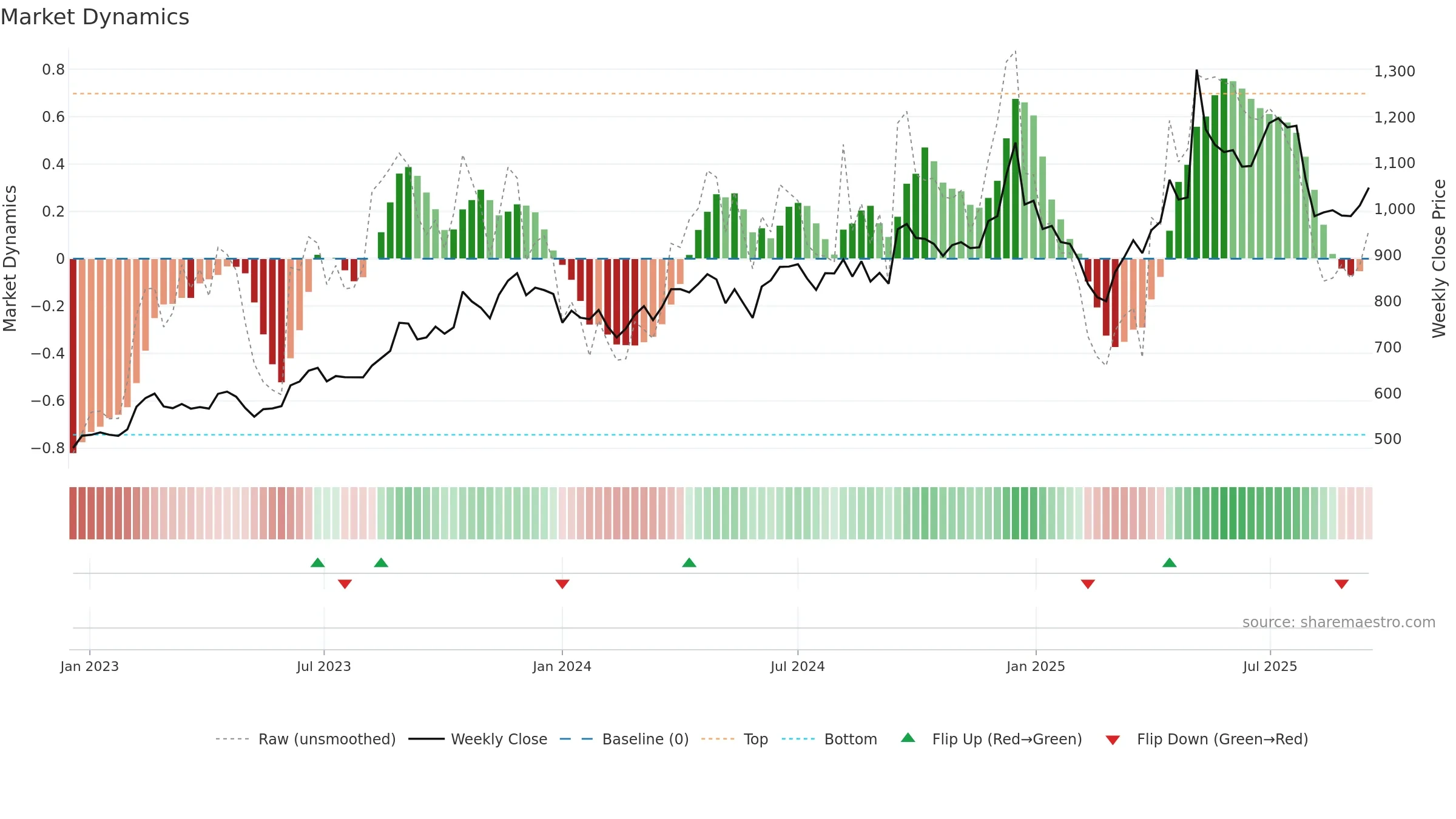Click the 900 price tick on the right axis

1388,255
